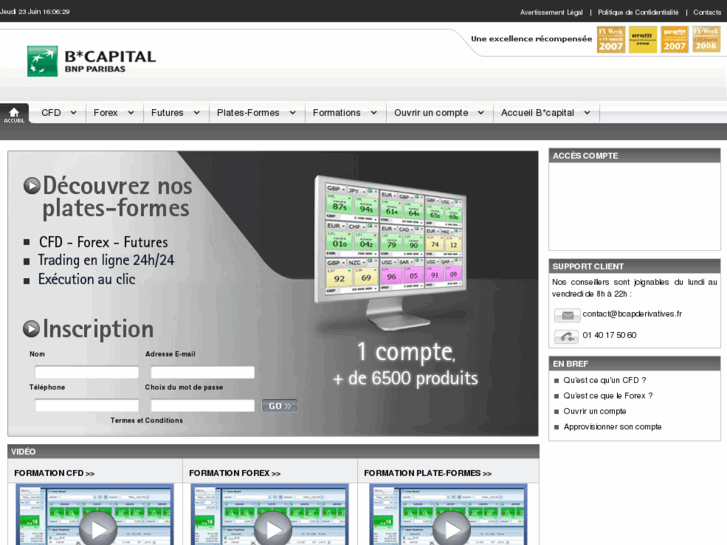
Task: Open the FORMATION CFD >> link
Action: click(54, 473)
